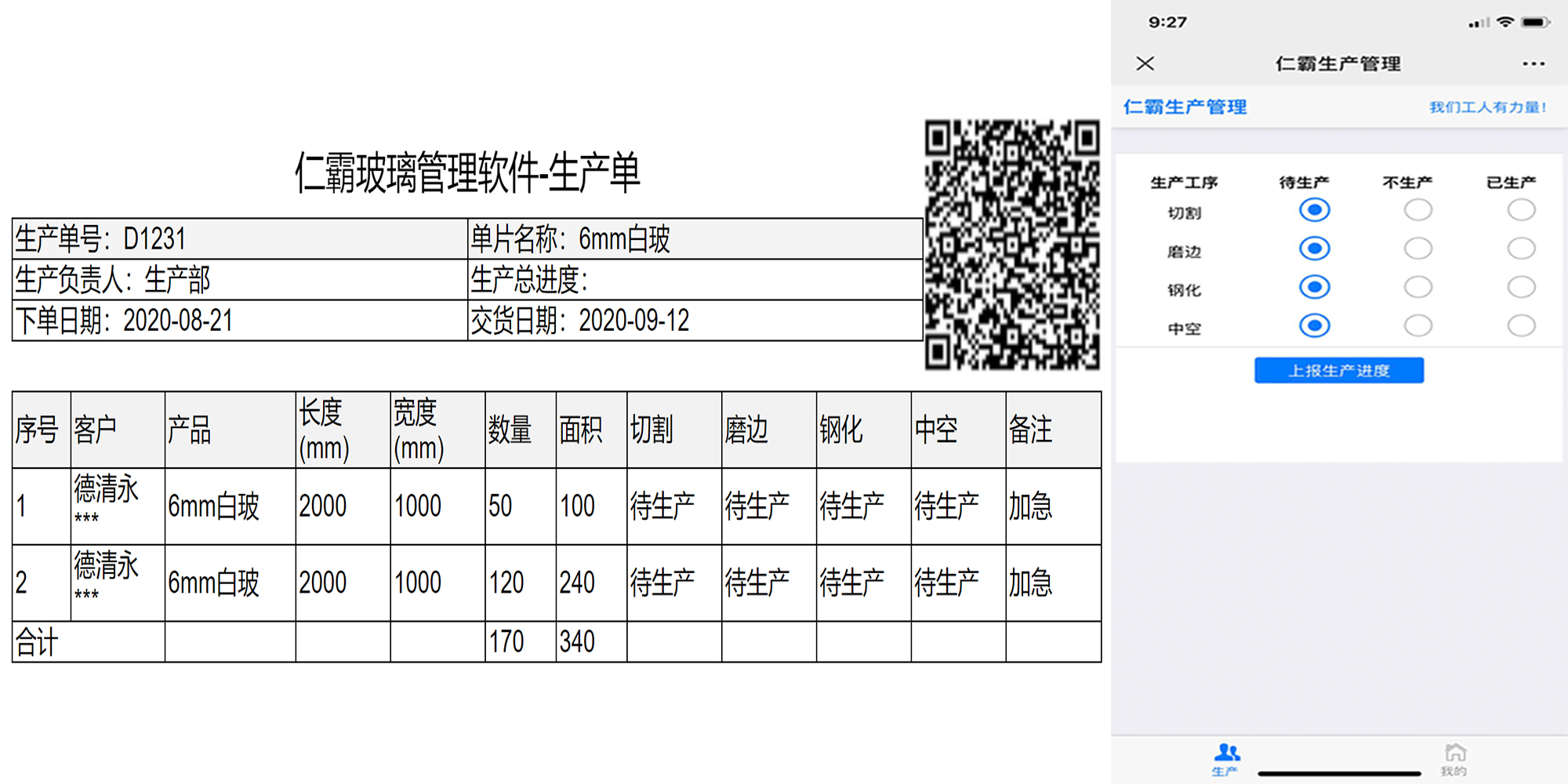Select 待生产 for 切割

1315,210
